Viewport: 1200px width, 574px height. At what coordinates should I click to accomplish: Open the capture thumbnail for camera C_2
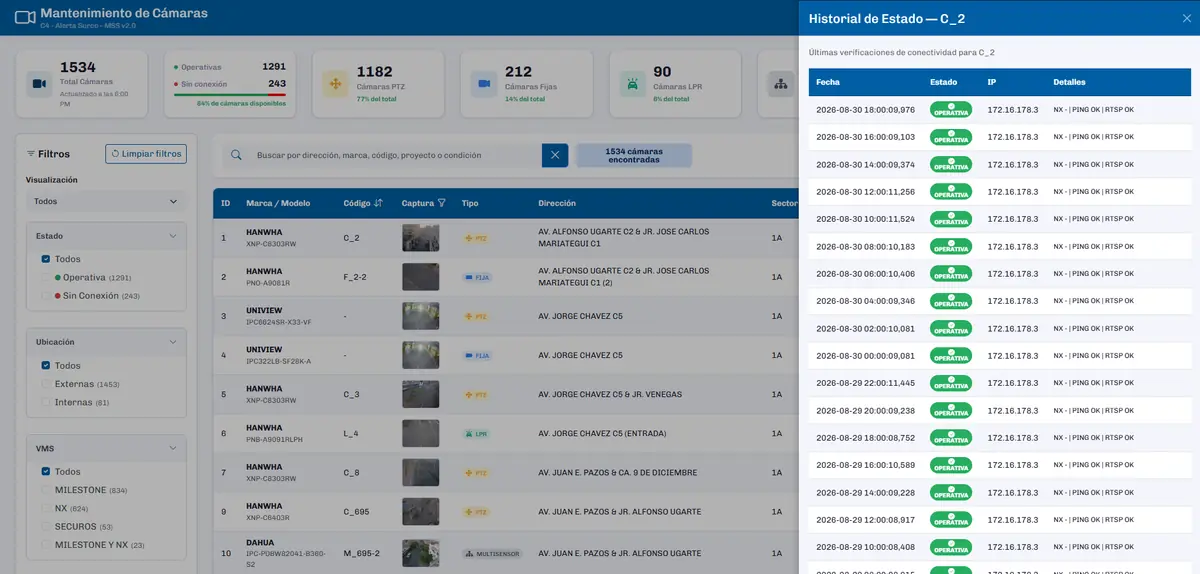[420, 238]
